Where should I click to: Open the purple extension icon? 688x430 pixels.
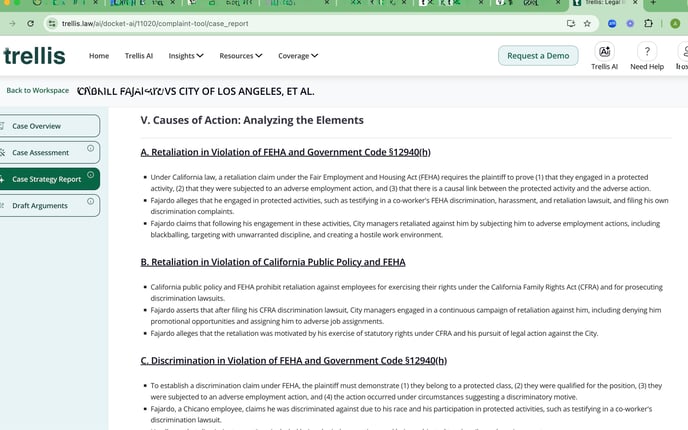(630, 24)
